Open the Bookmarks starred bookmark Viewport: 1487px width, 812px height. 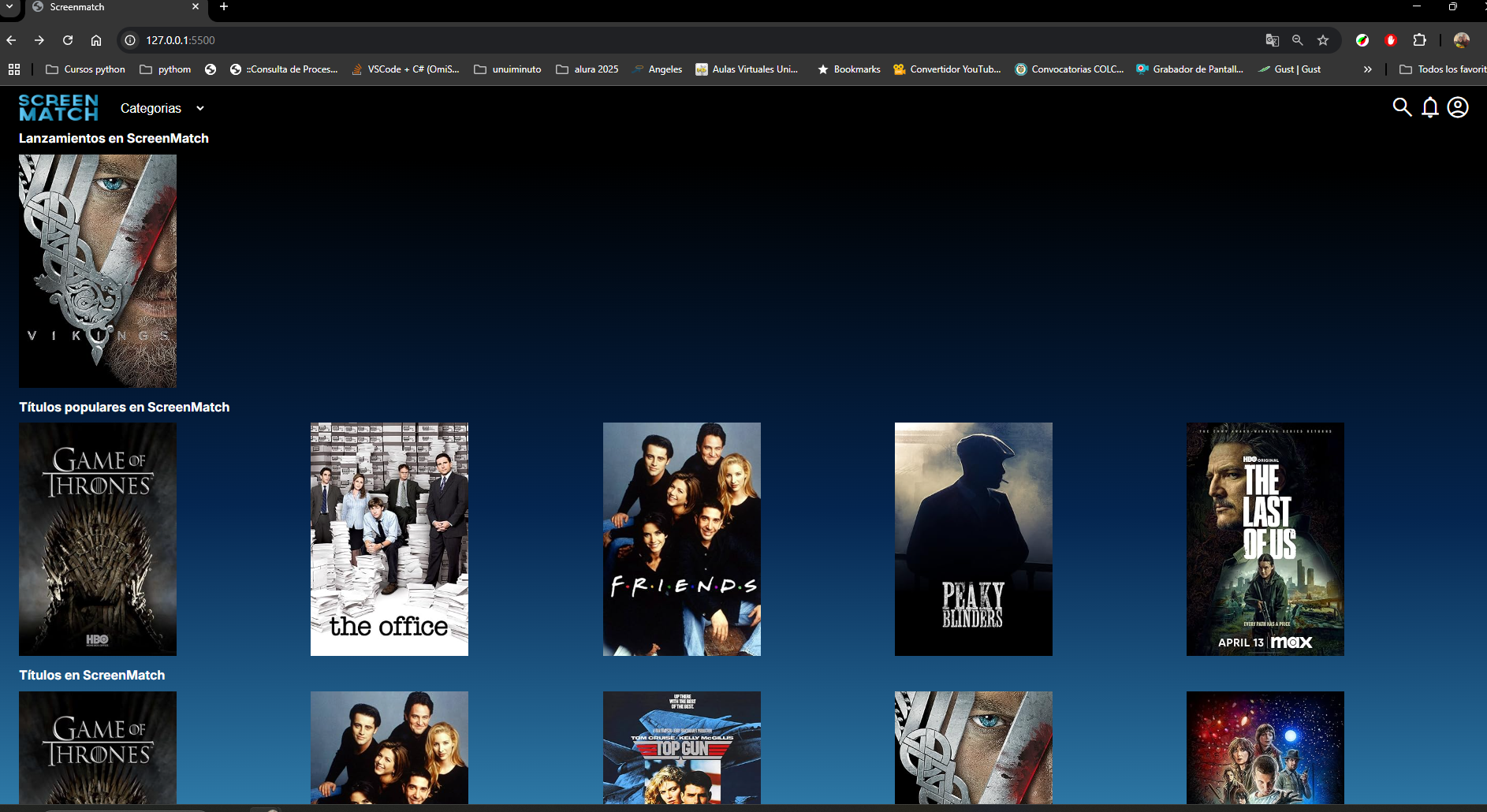point(849,69)
